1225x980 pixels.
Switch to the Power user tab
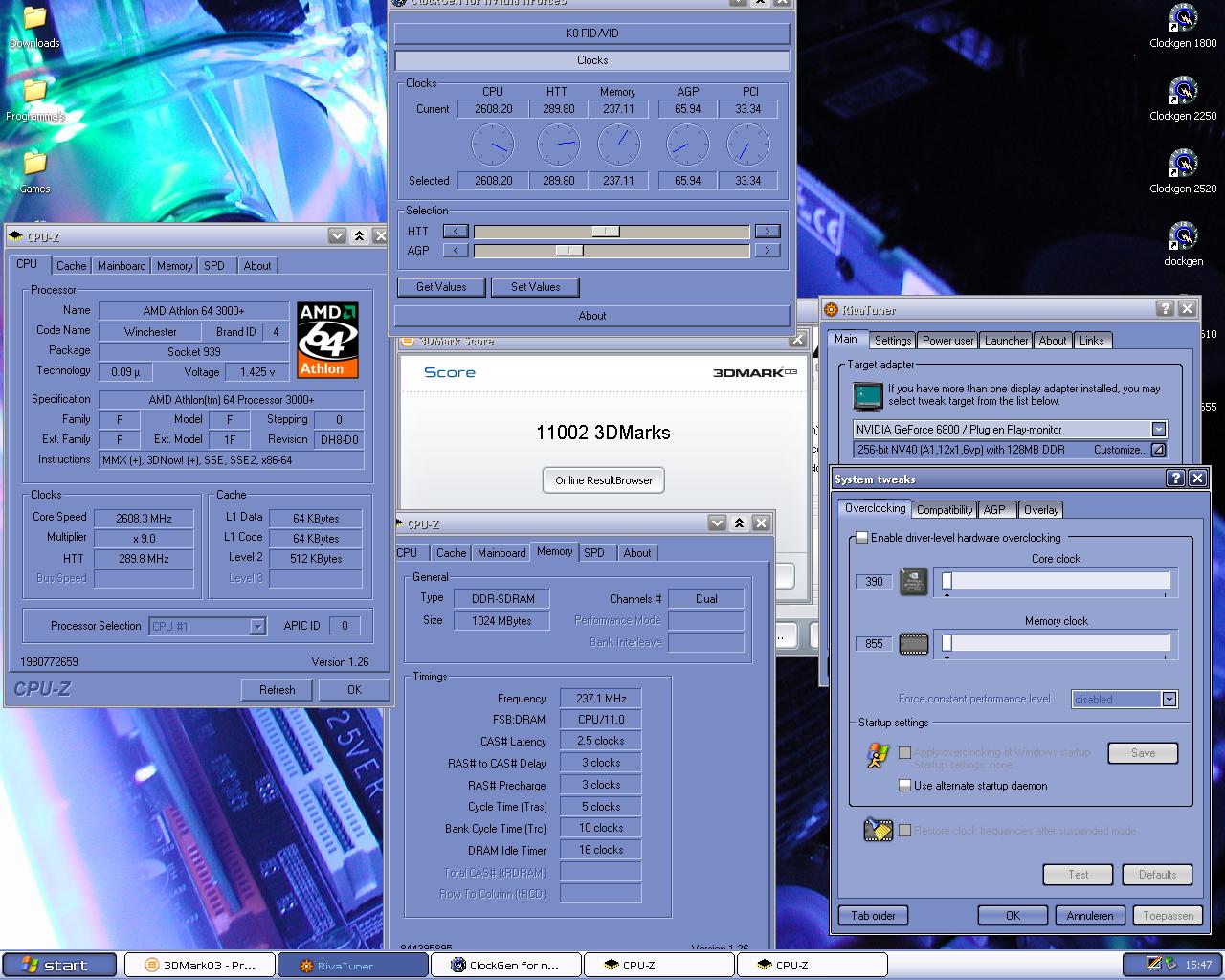[x=947, y=341]
